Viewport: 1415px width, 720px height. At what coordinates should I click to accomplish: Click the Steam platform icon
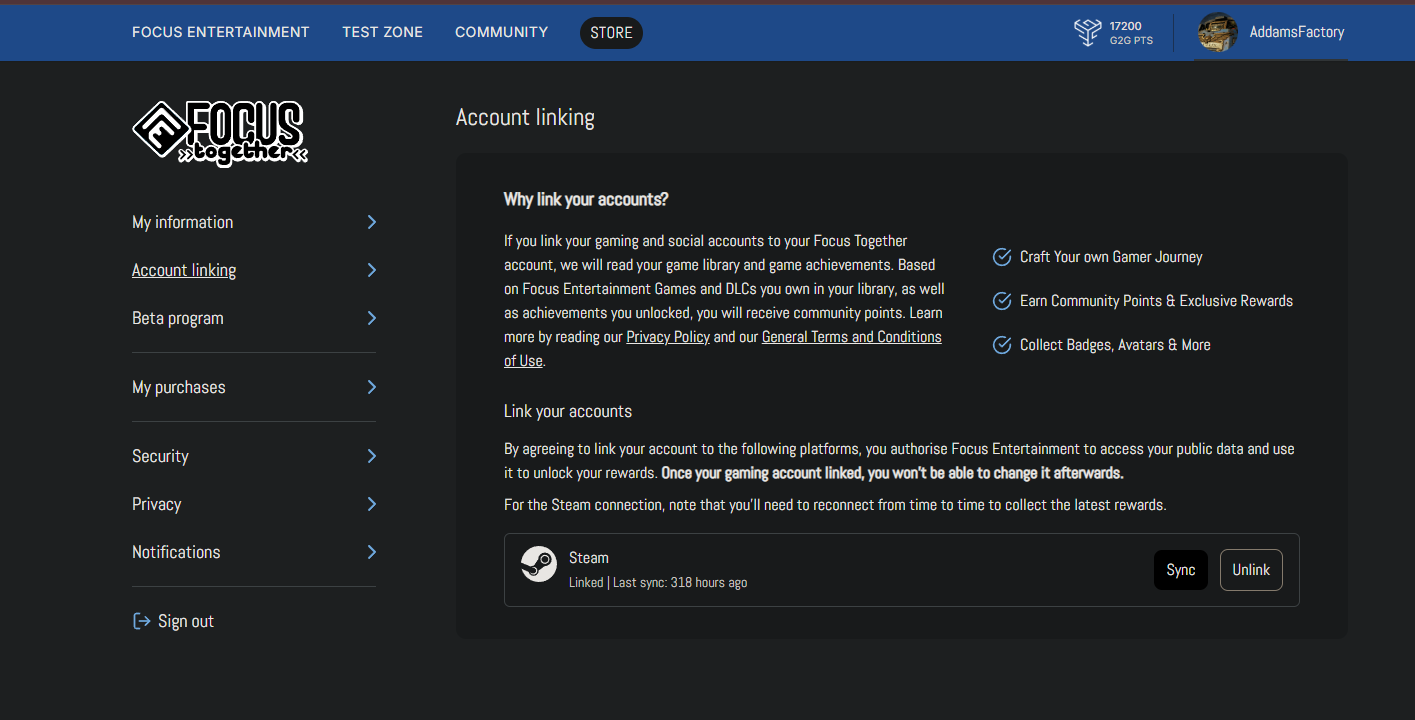[x=539, y=564]
